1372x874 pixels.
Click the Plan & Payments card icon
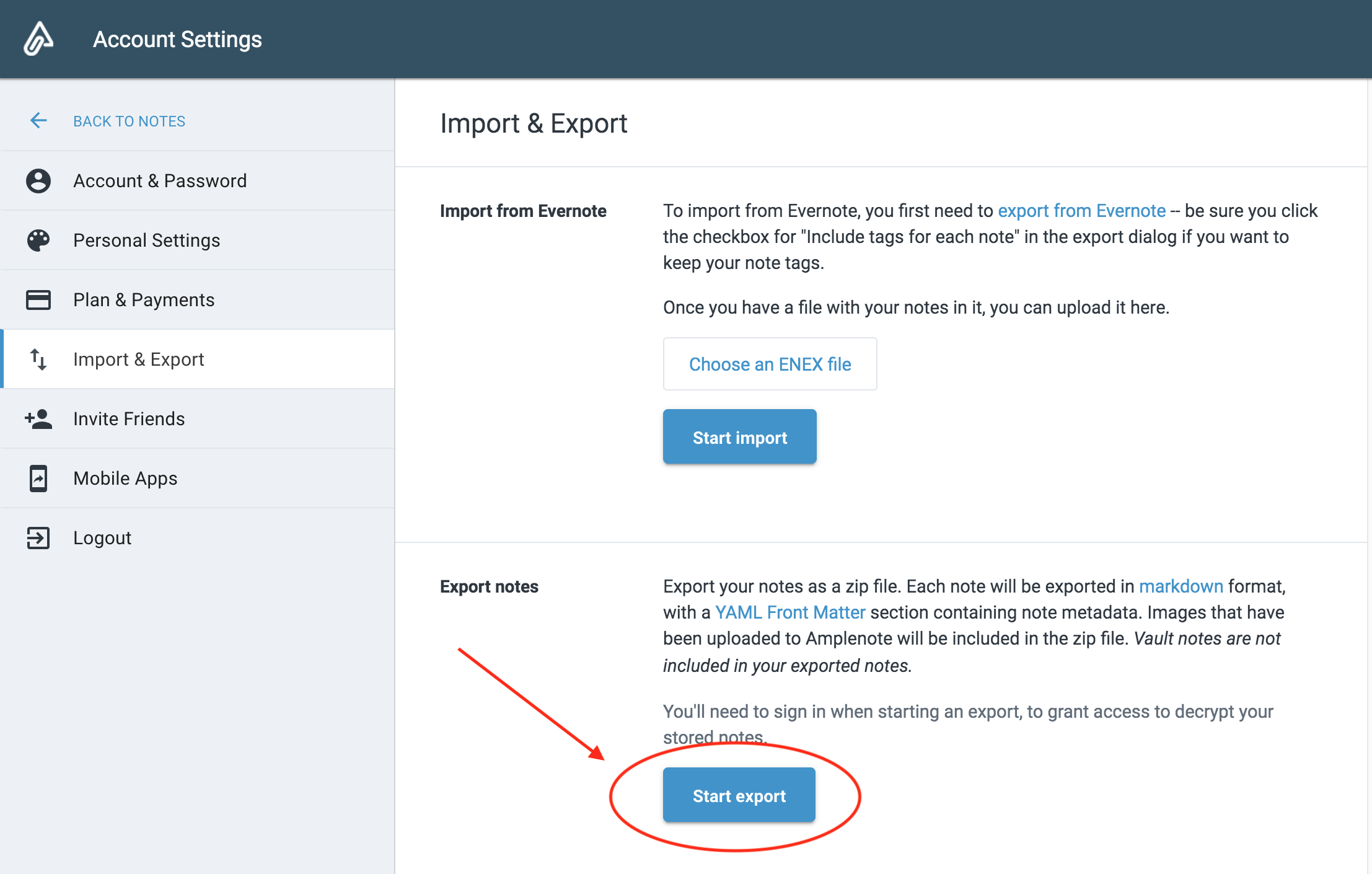pyautogui.click(x=38, y=300)
